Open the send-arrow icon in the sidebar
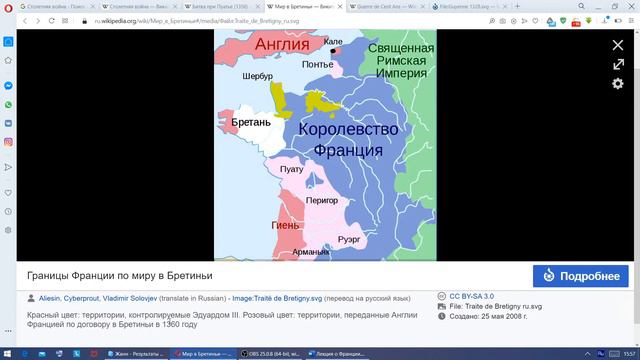 coord(8,167)
